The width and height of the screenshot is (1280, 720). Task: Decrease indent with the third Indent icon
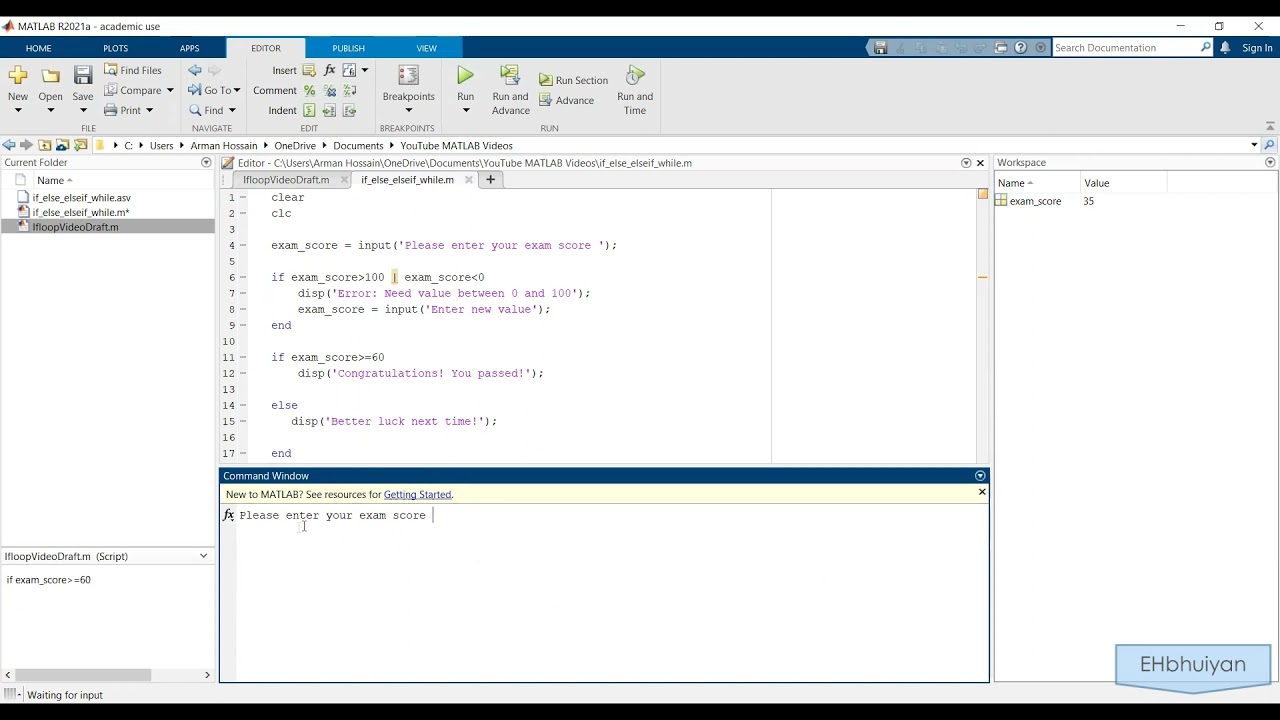click(x=349, y=110)
